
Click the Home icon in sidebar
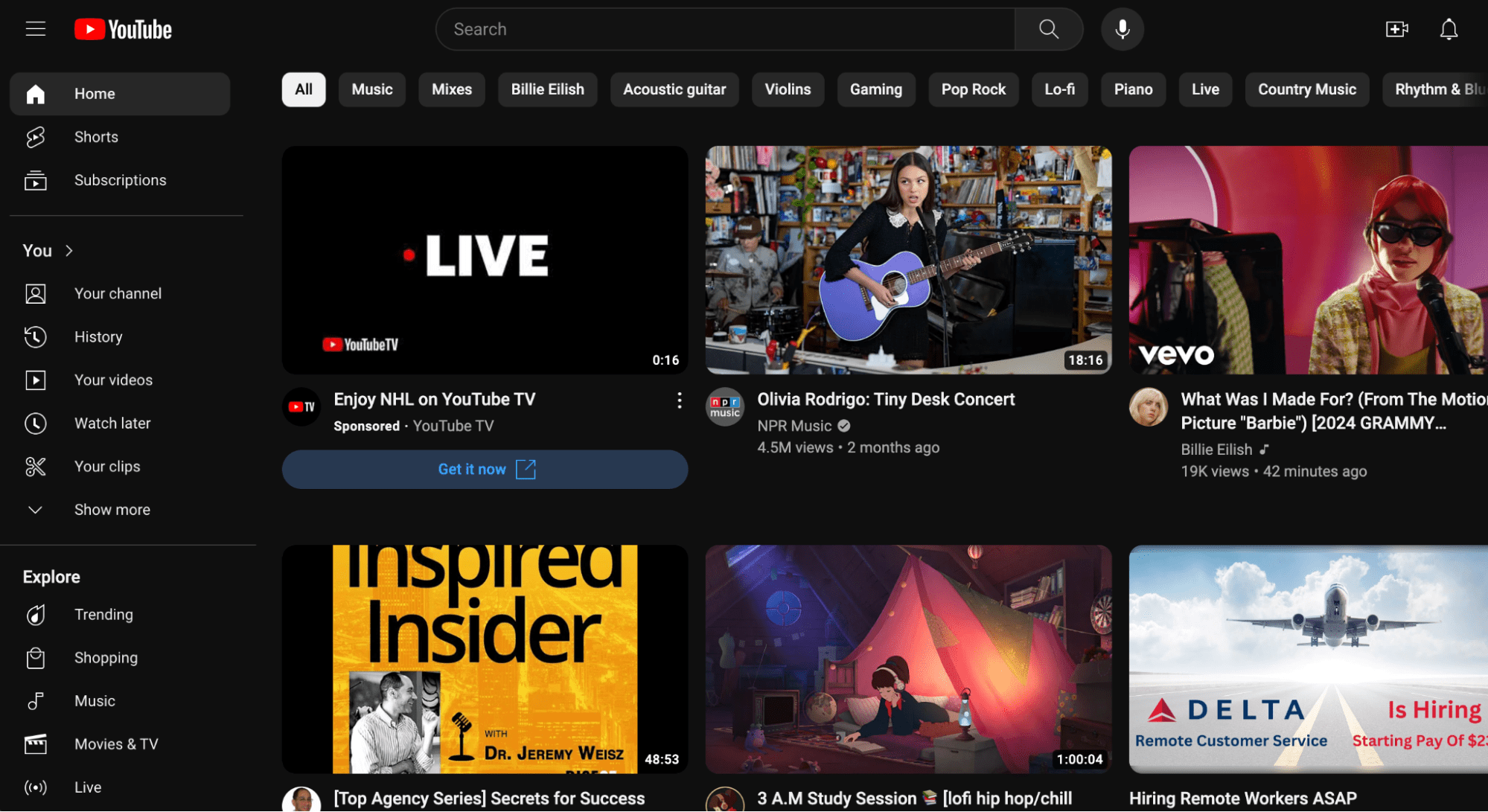coord(36,94)
